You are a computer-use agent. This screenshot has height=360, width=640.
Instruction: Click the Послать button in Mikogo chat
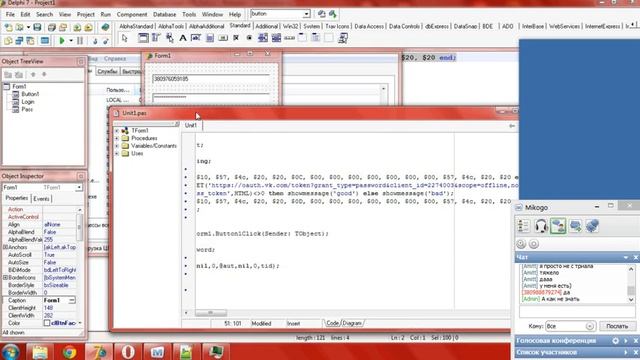coord(617,326)
